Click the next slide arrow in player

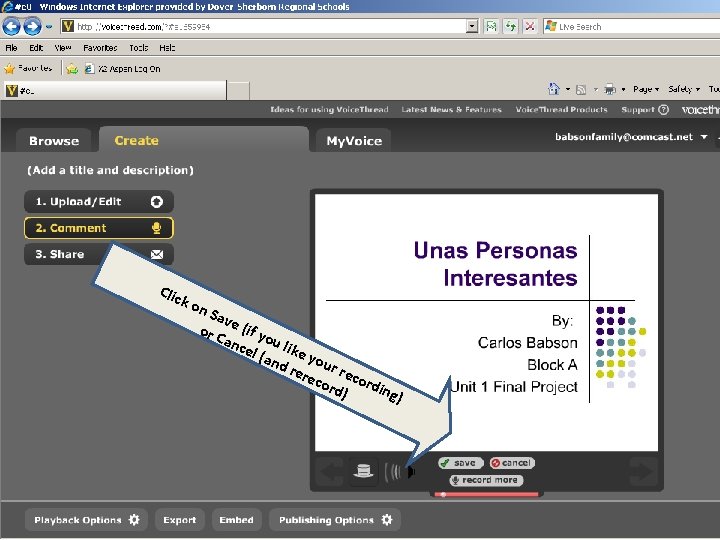click(x=643, y=472)
